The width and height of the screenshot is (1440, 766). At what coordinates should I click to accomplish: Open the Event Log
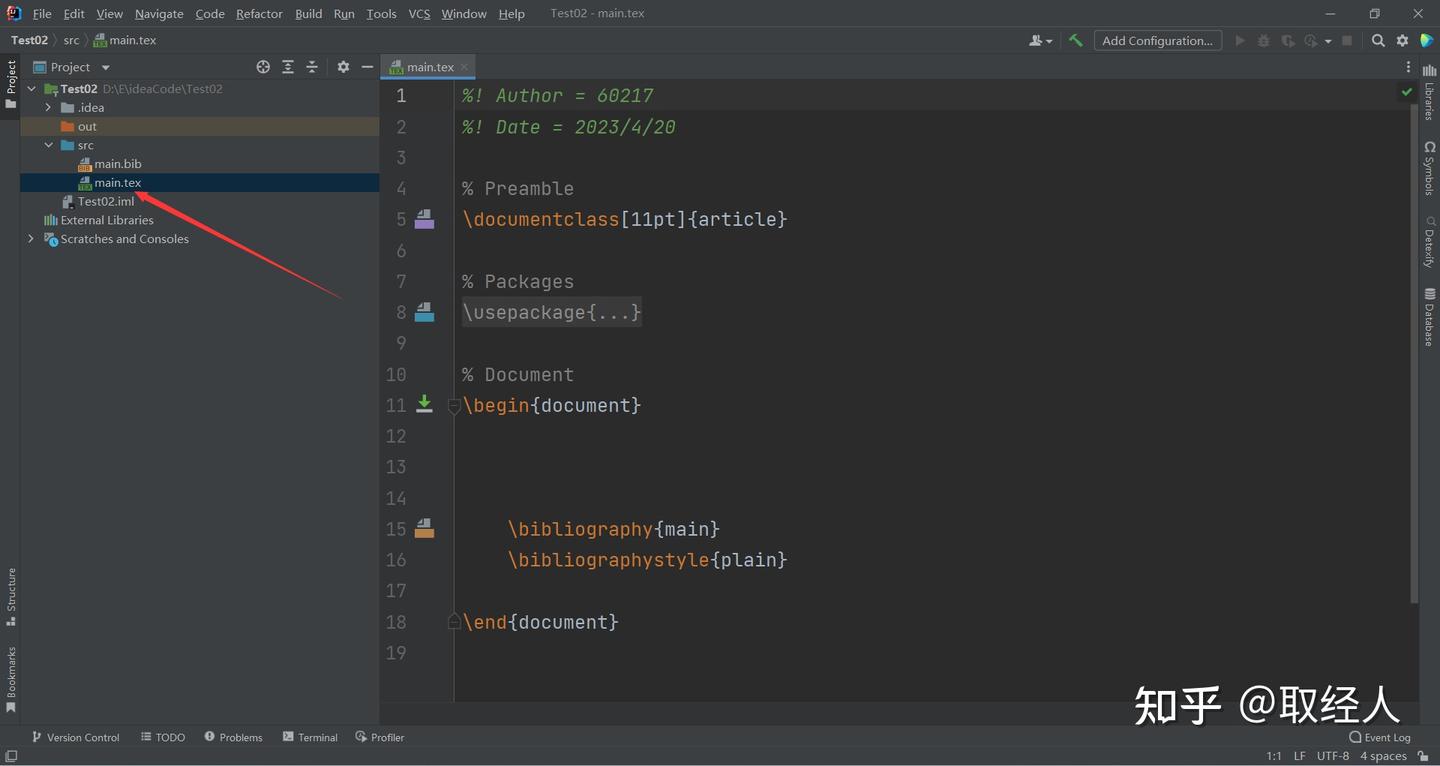pos(1380,737)
